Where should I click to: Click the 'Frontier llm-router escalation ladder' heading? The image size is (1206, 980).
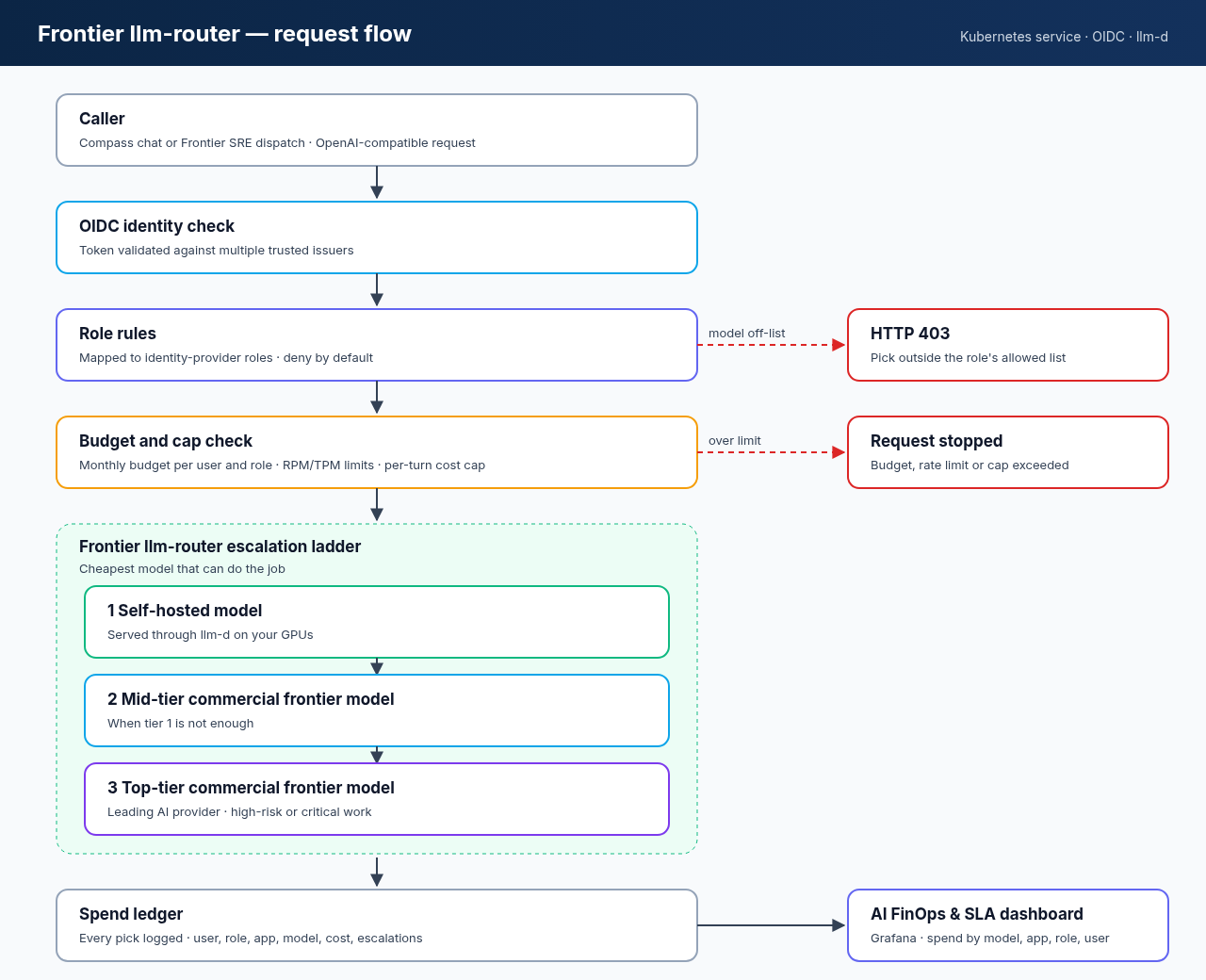coord(220,547)
